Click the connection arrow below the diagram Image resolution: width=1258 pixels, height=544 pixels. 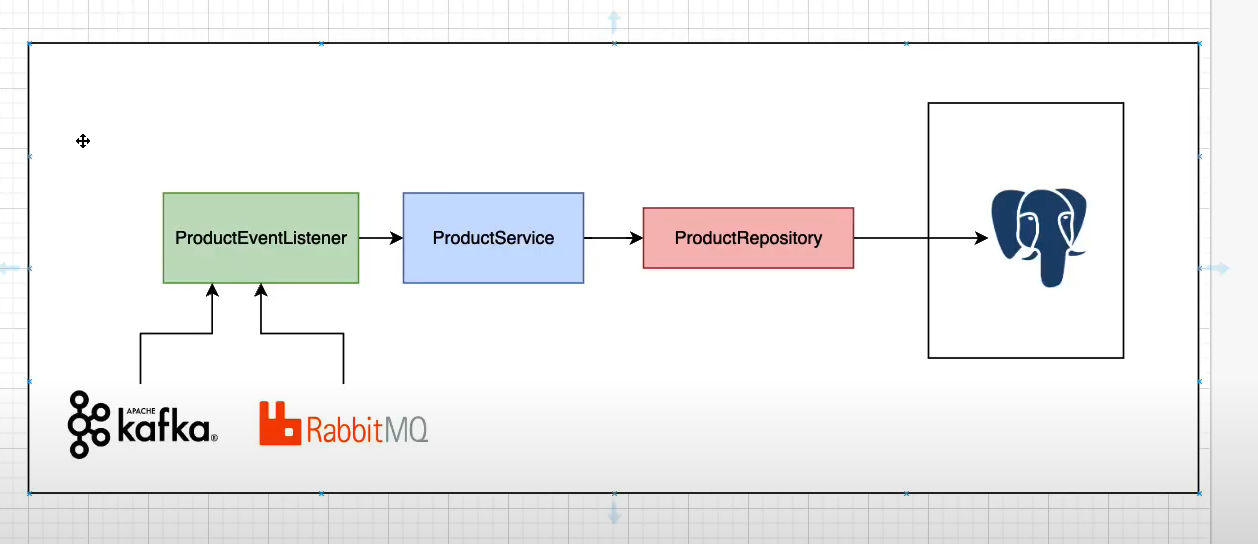(613, 513)
